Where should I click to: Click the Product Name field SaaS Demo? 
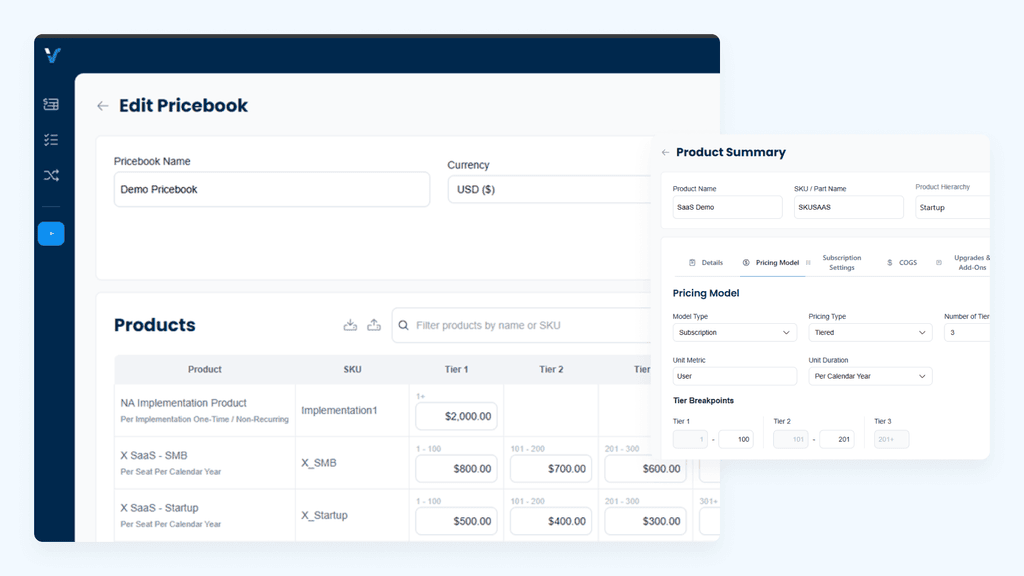point(728,207)
